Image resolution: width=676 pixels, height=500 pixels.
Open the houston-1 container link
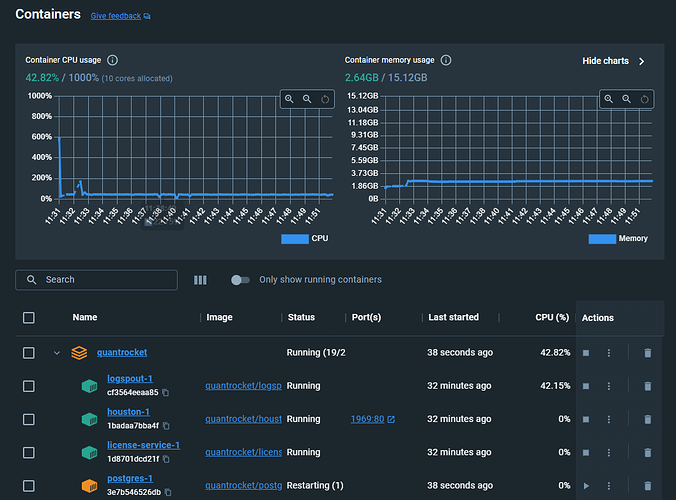pos(128,412)
